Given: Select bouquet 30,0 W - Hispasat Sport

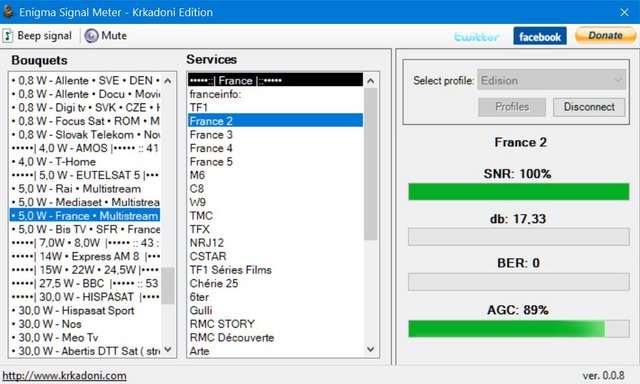Looking at the screenshot, I should [85, 310].
